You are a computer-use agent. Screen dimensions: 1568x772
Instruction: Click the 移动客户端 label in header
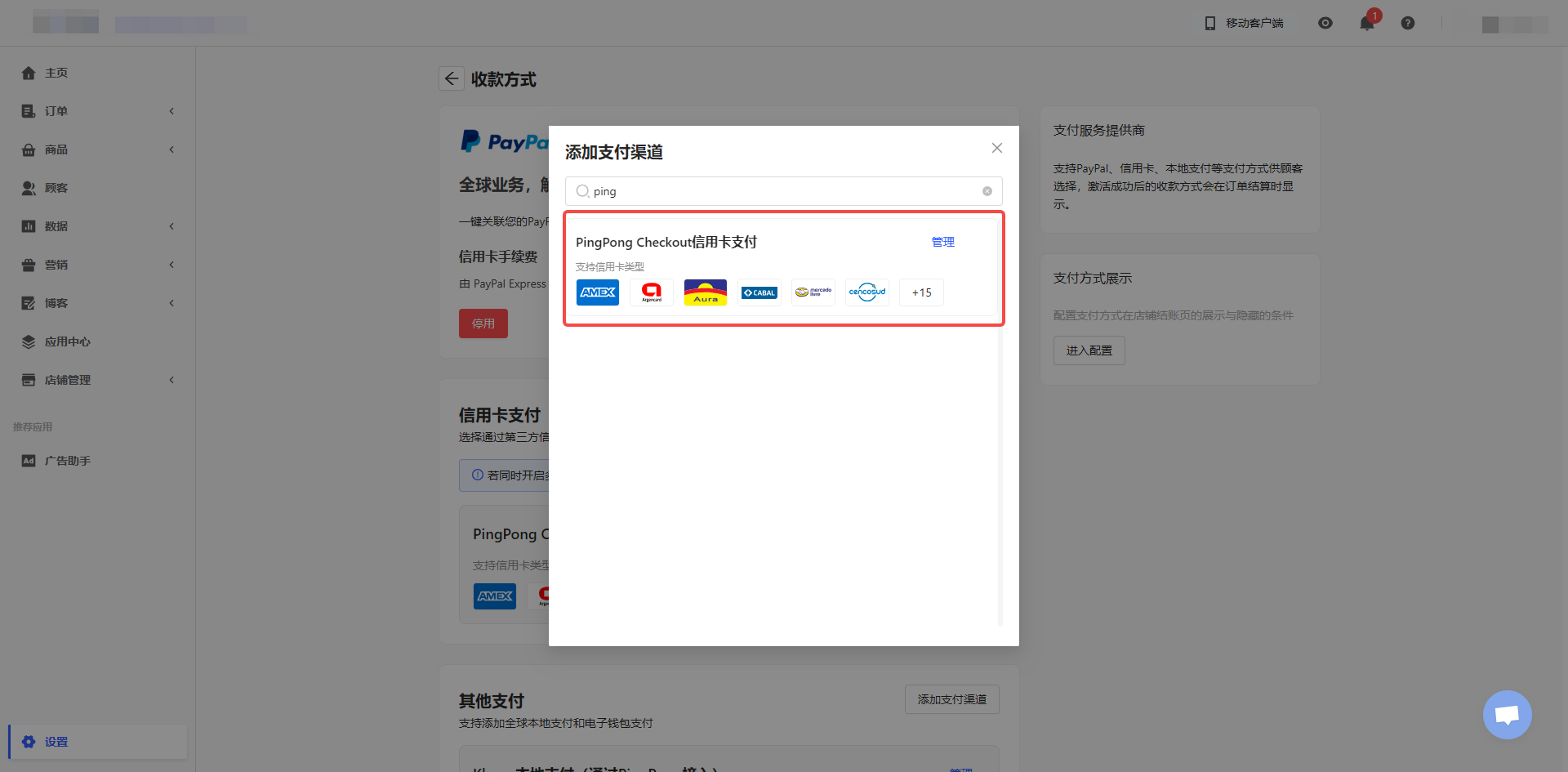click(x=1254, y=23)
